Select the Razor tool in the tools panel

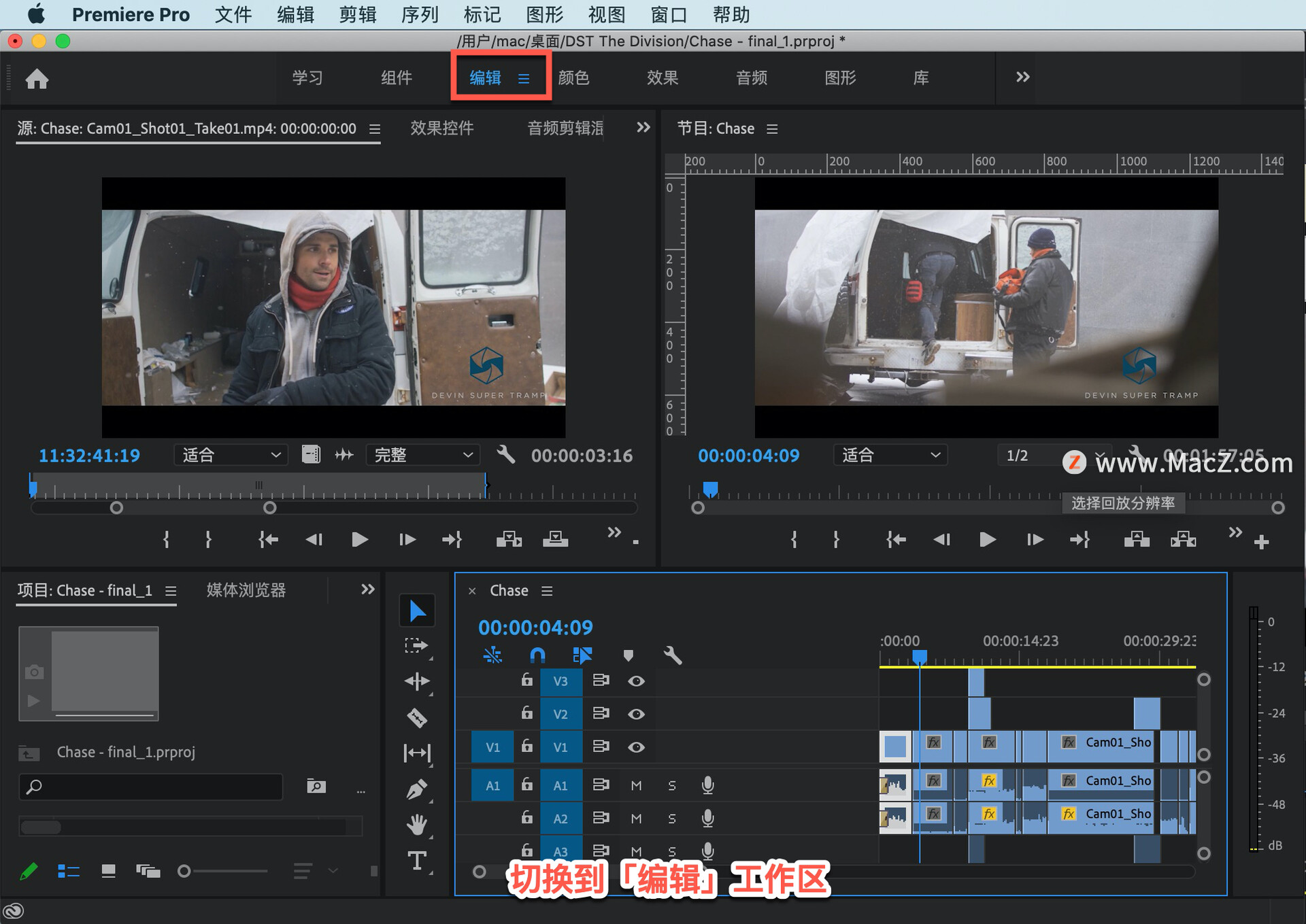[x=416, y=717]
